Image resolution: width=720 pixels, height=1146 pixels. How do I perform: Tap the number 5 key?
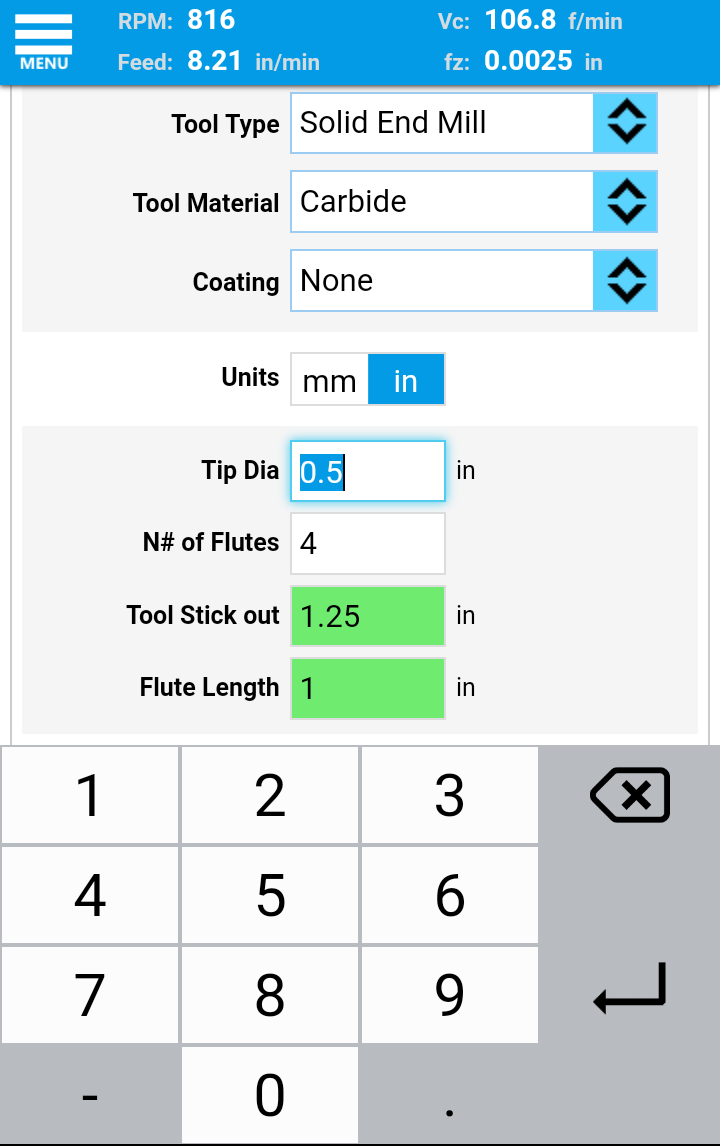270,895
